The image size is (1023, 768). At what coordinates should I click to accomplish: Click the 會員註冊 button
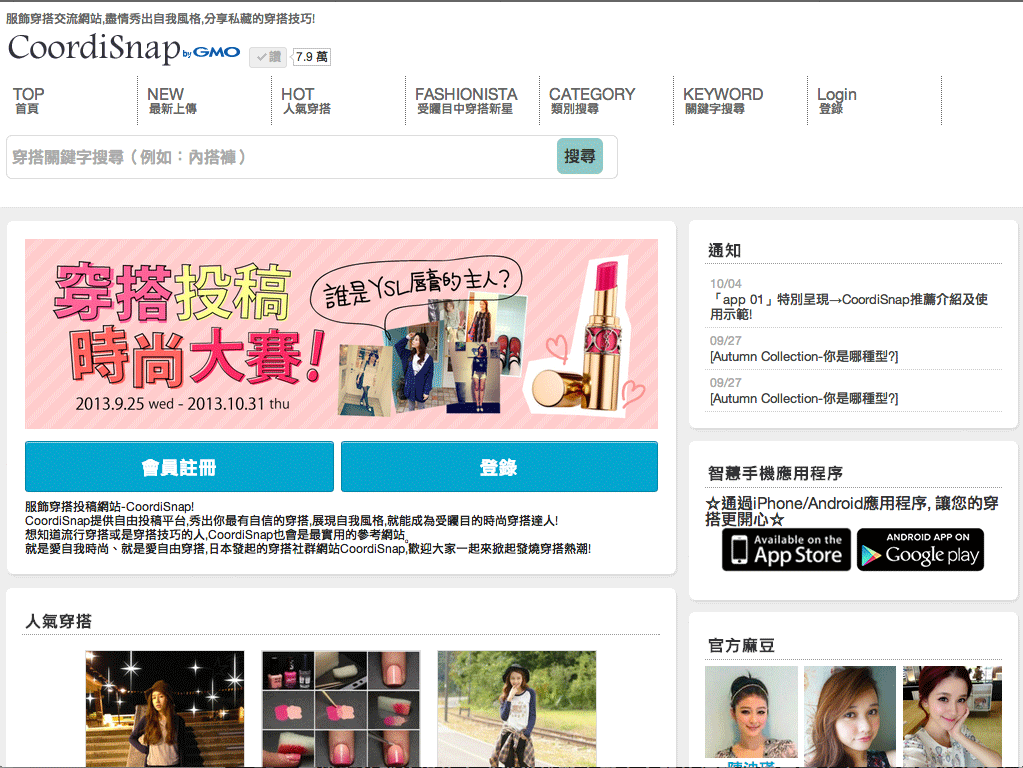pos(179,467)
